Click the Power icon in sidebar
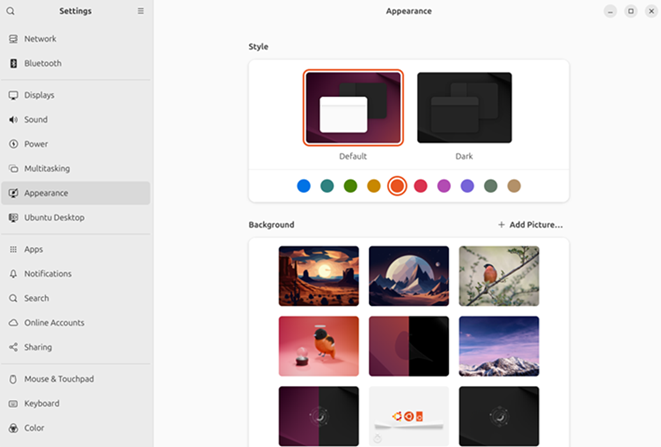Image resolution: width=661 pixels, height=447 pixels. coord(13,144)
